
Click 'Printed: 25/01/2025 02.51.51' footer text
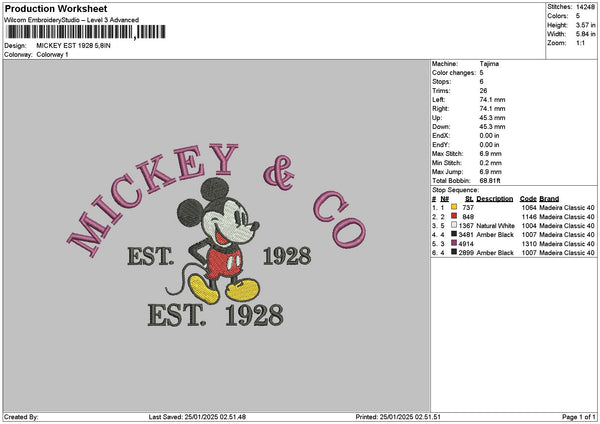[x=398, y=417]
